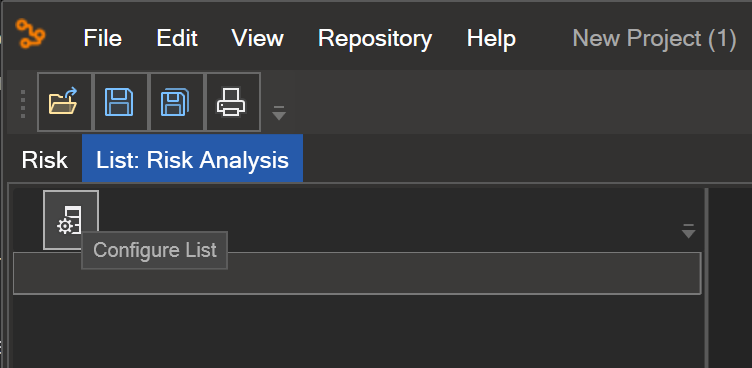Print using the printer toolbar icon
Screen dimensions: 752x368
click(233, 102)
